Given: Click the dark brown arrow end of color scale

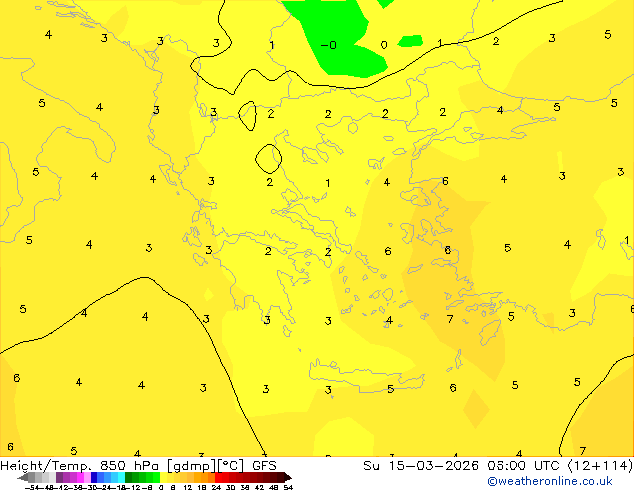Looking at the screenshot, I should pyautogui.click(x=288, y=477).
